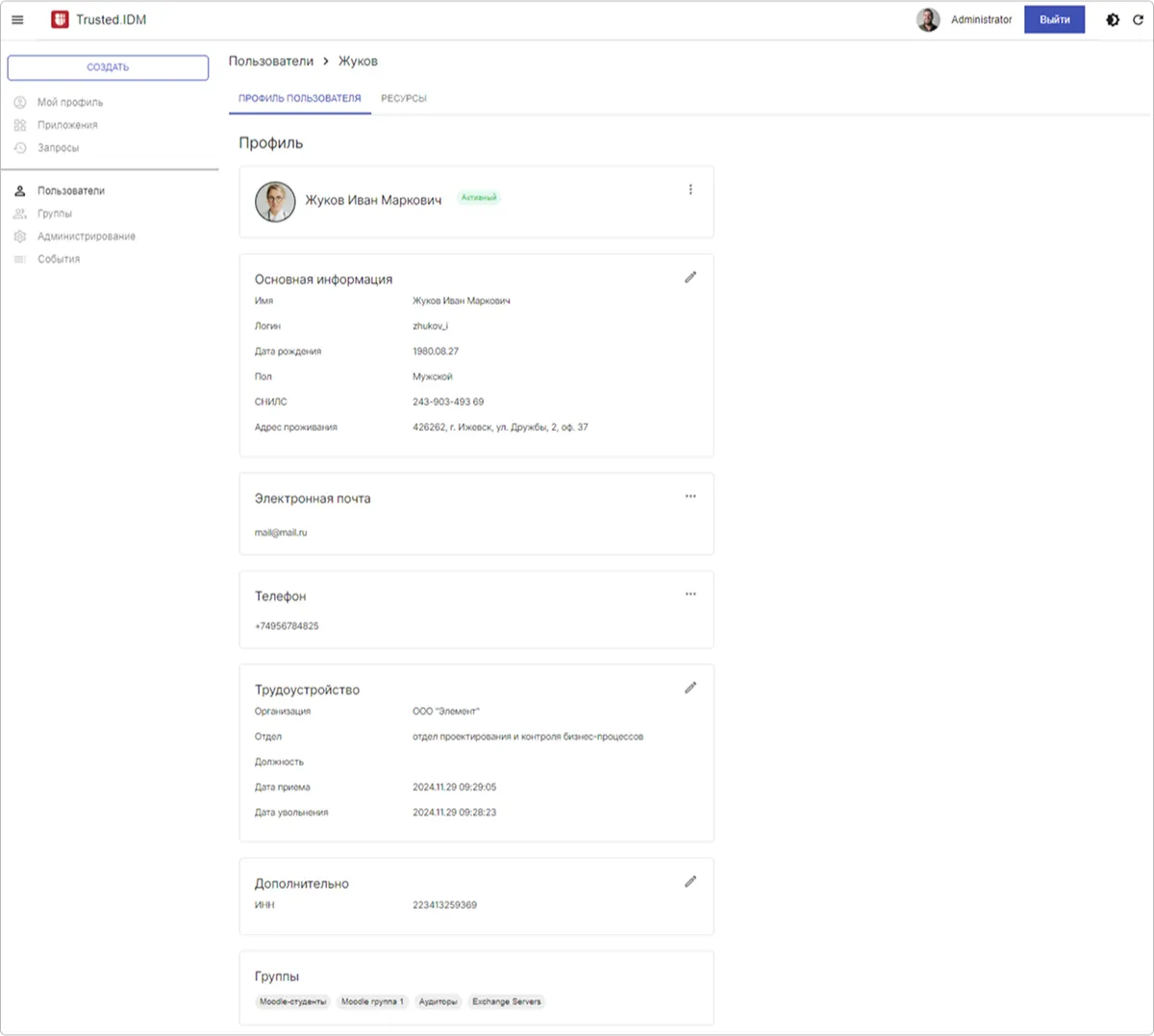The image size is (1154, 1036).
Task: Open Телефон more options menu
Action: point(690,594)
